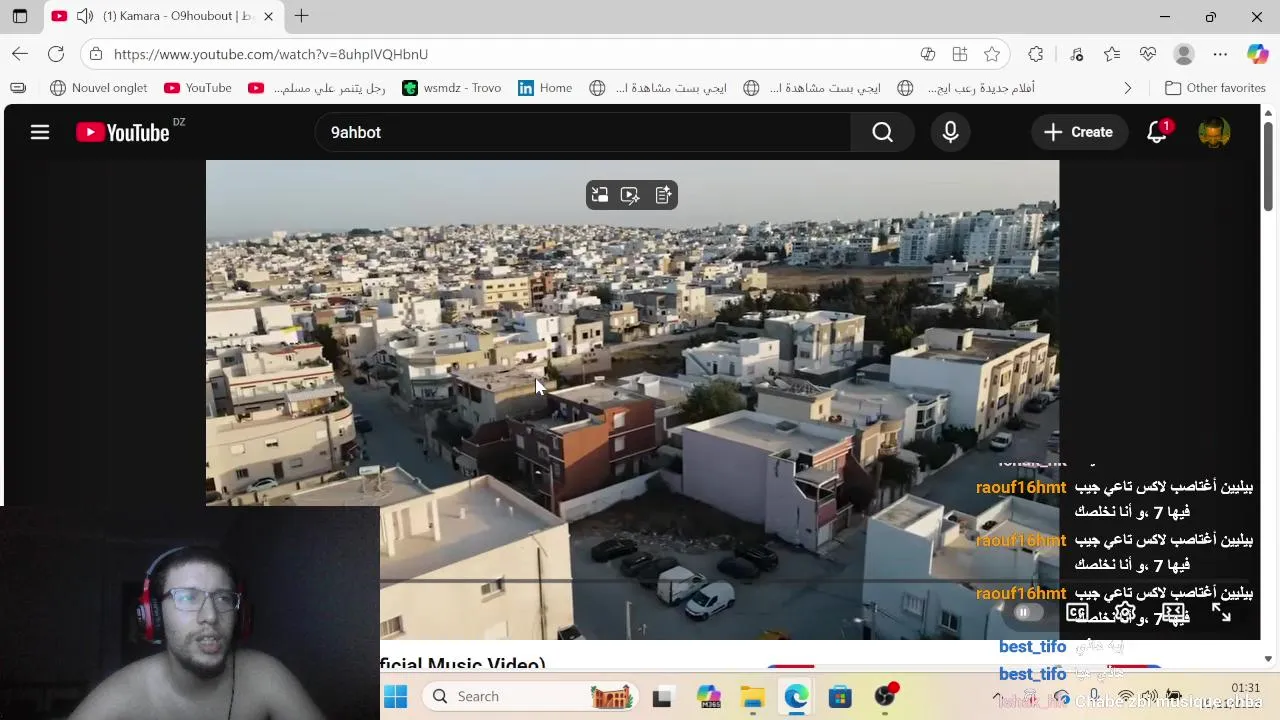This screenshot has height=720, width=1280.
Task: Click the middle video overlay icon above player
Action: pos(630,195)
